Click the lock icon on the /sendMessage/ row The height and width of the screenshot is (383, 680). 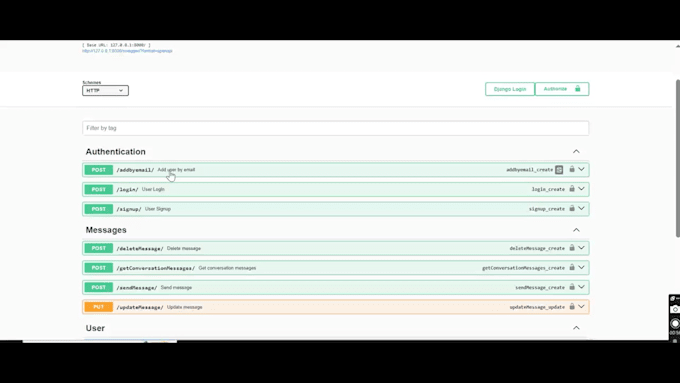click(572, 287)
